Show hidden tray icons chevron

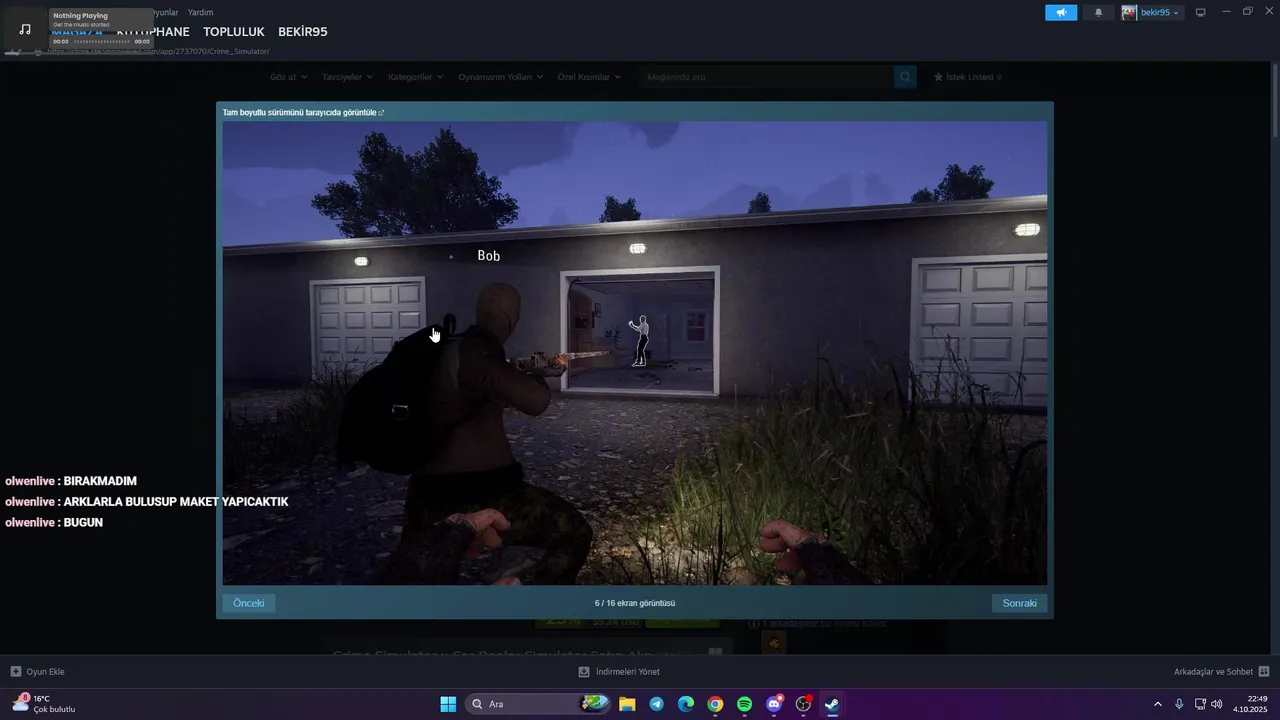pos(1158,704)
